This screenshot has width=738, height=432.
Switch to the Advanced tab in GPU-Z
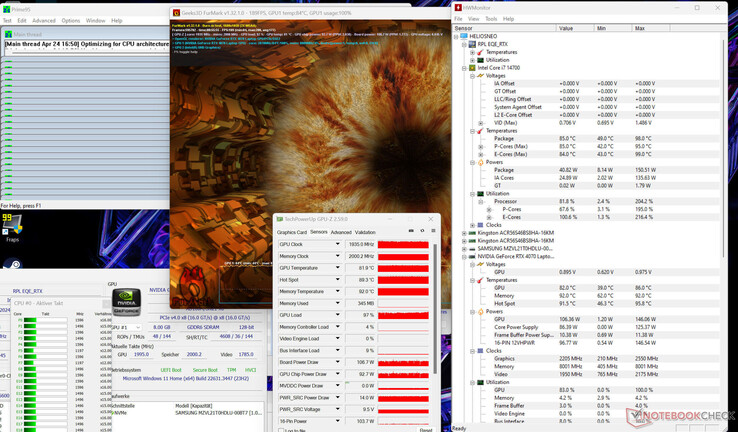click(x=341, y=232)
